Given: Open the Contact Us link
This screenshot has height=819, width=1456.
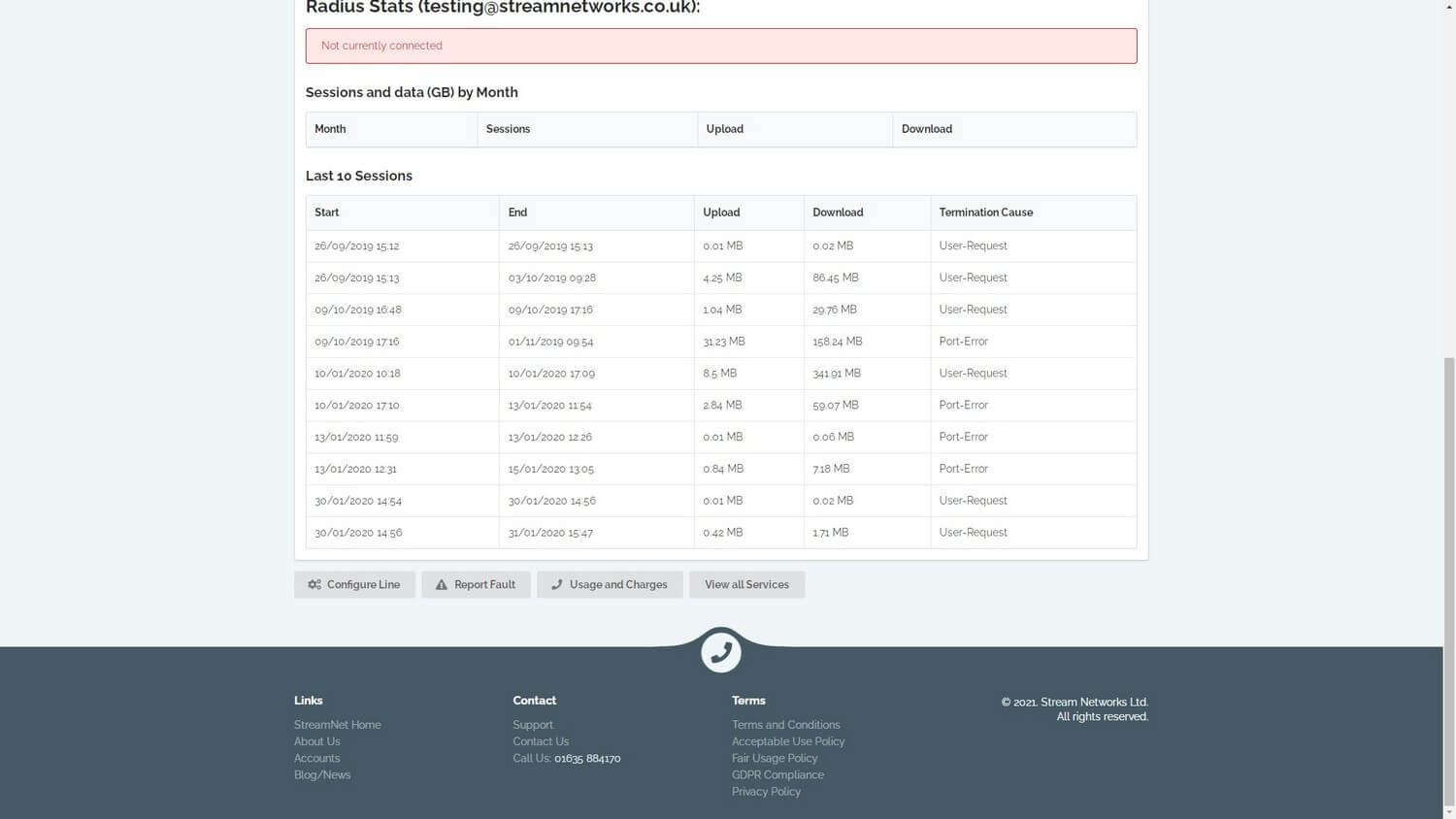Looking at the screenshot, I should pyautogui.click(x=541, y=740).
